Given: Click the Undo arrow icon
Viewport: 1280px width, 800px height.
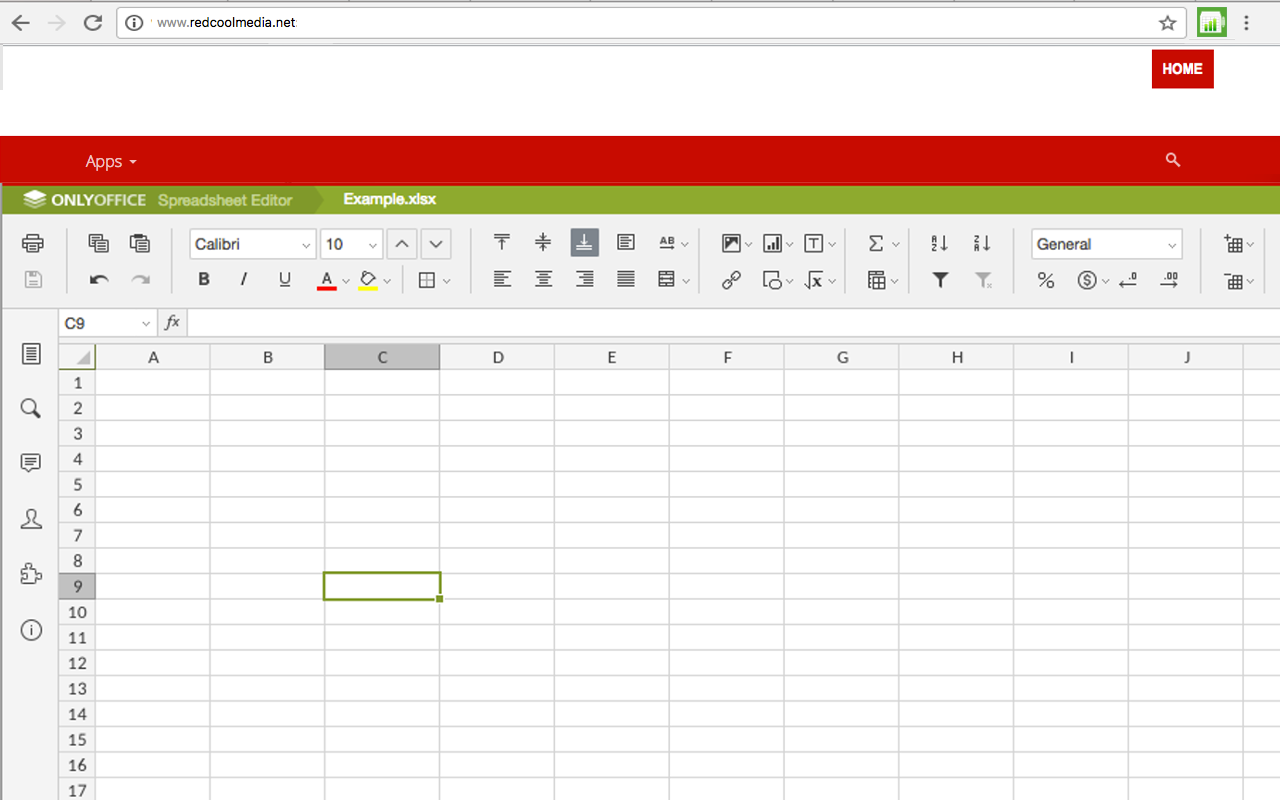Looking at the screenshot, I should point(98,280).
